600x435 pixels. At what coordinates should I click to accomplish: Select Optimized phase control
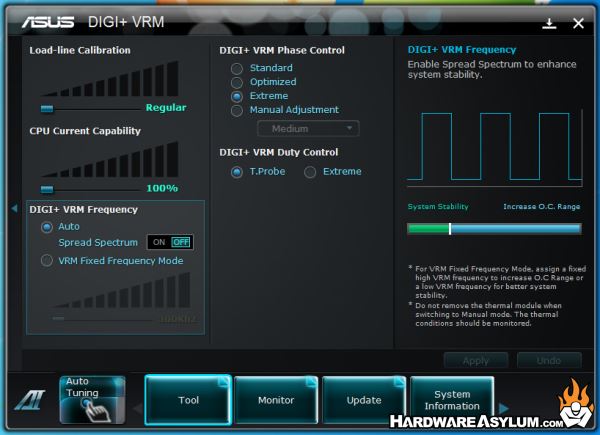tap(237, 82)
